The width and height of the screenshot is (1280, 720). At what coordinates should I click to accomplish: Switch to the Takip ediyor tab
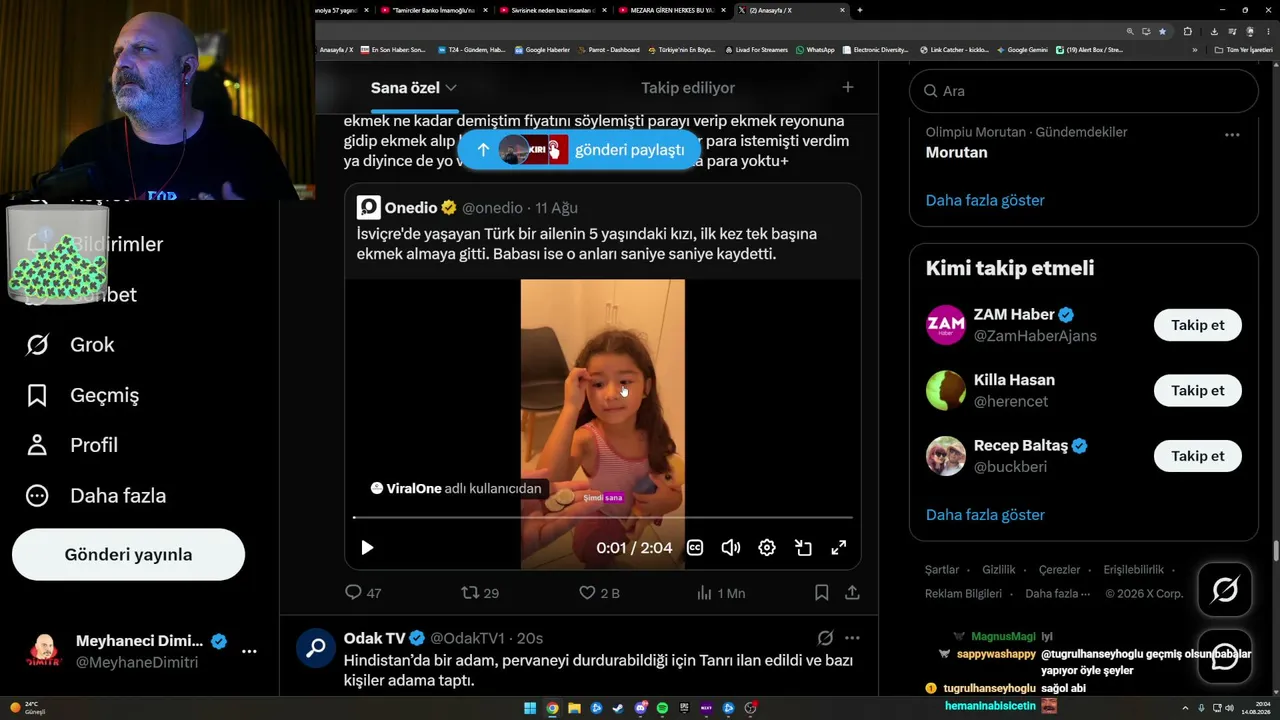point(688,88)
